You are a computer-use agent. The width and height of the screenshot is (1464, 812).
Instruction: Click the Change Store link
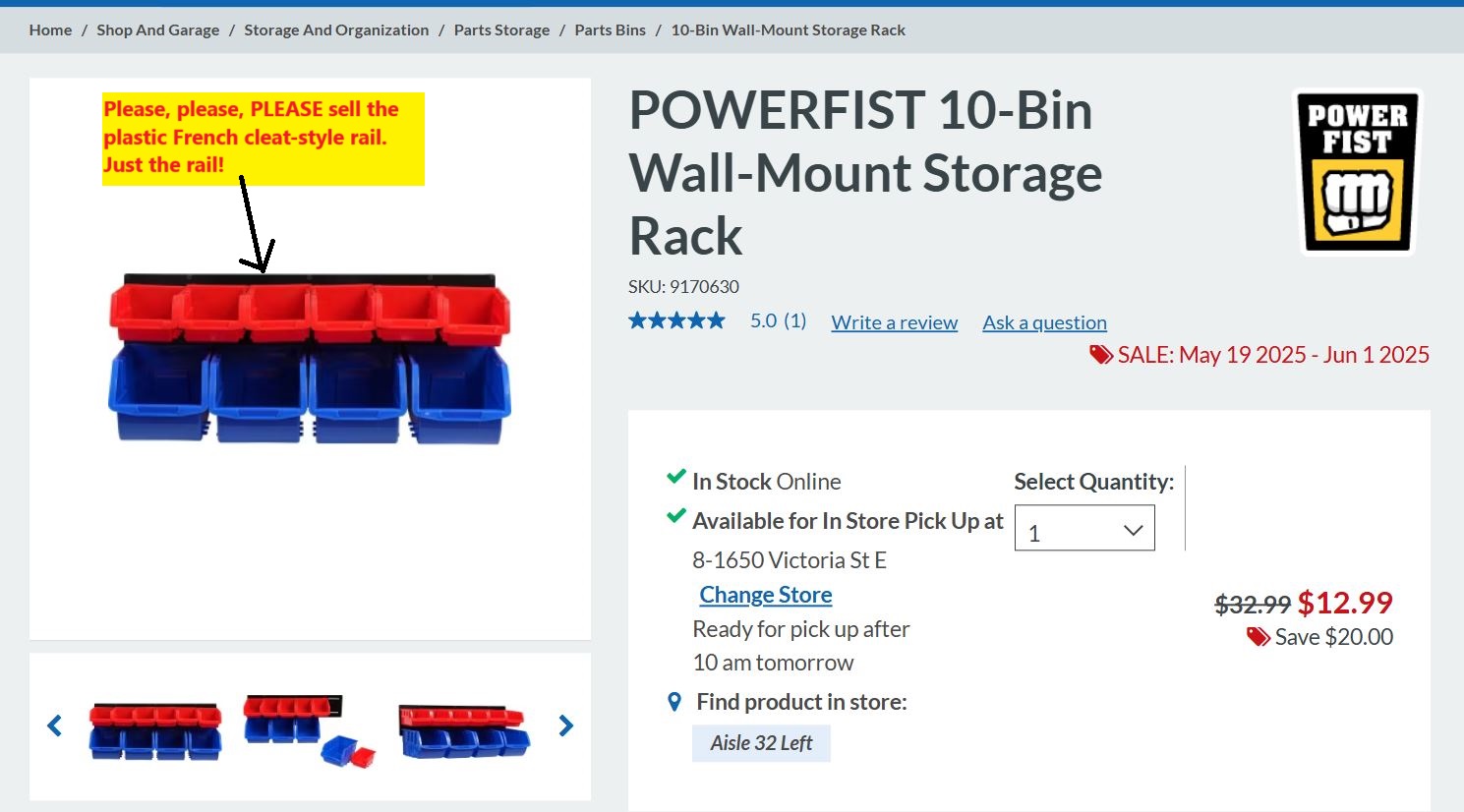click(765, 595)
